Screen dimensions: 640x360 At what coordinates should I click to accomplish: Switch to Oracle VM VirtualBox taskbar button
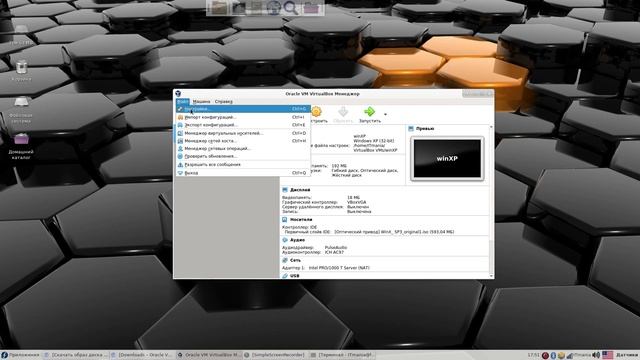click(209, 355)
